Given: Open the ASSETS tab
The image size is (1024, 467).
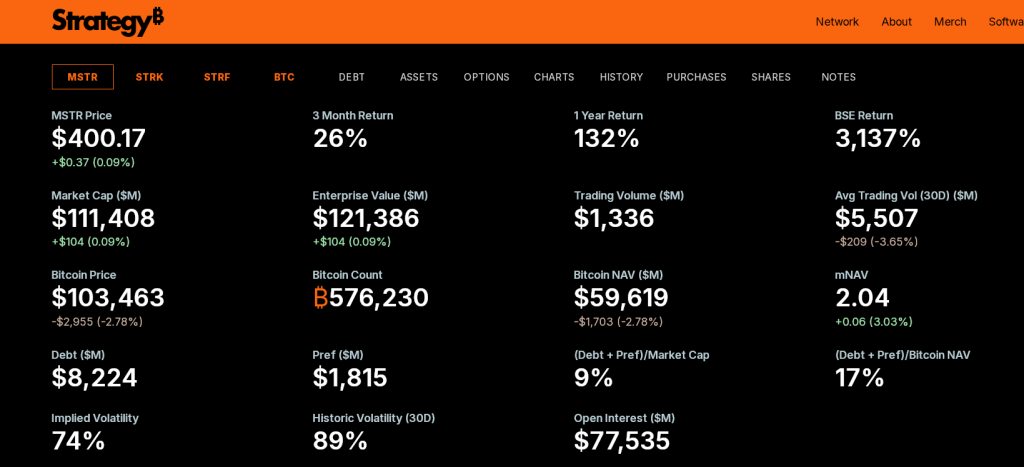Looking at the screenshot, I should [x=419, y=77].
